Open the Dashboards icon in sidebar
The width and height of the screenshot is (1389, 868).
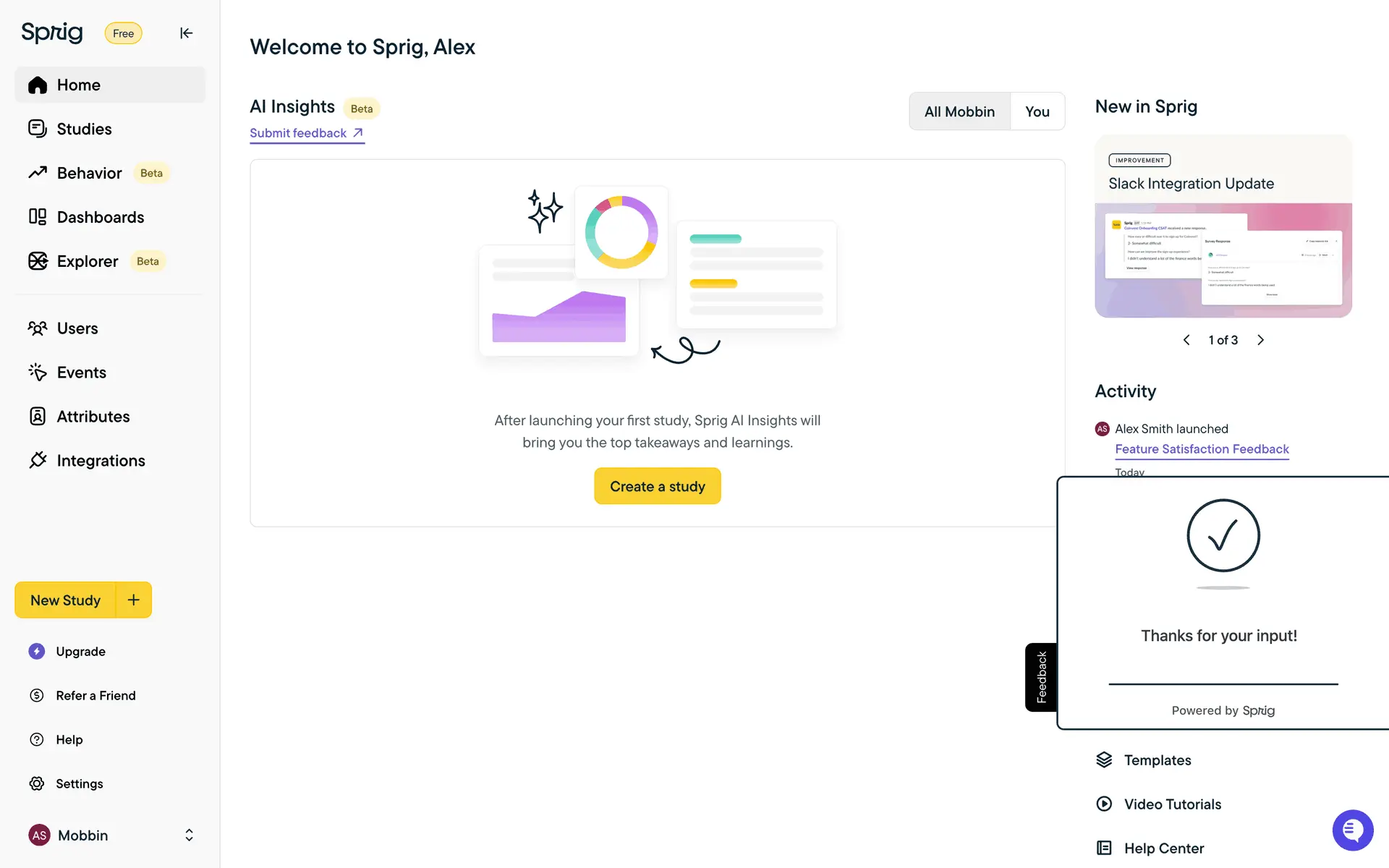click(x=38, y=217)
